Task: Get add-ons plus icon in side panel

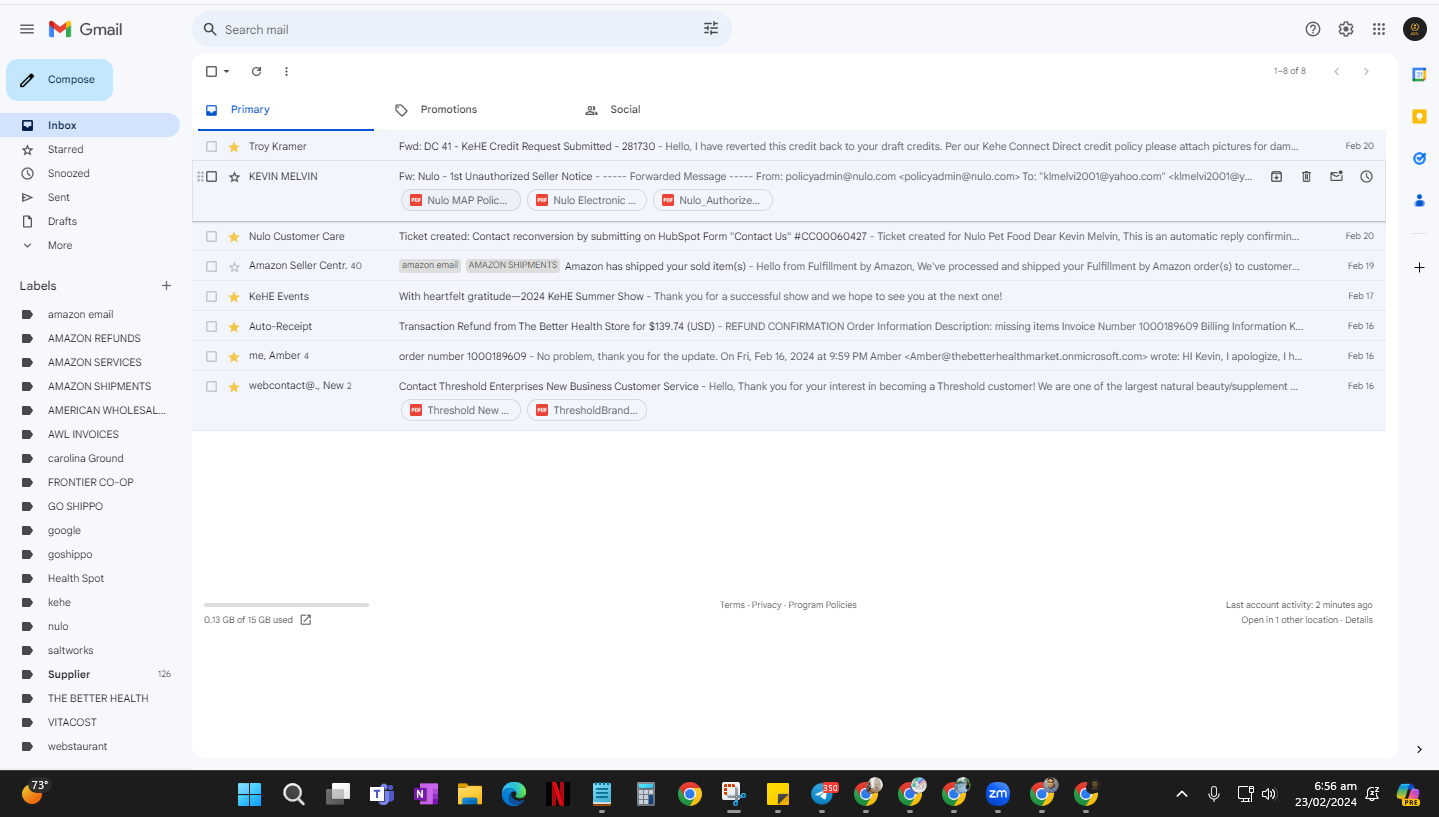Action: click(x=1419, y=267)
